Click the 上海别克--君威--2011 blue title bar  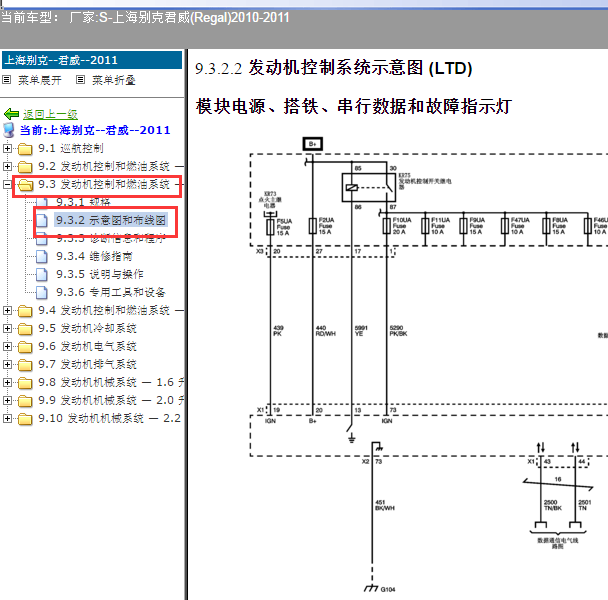(92, 60)
